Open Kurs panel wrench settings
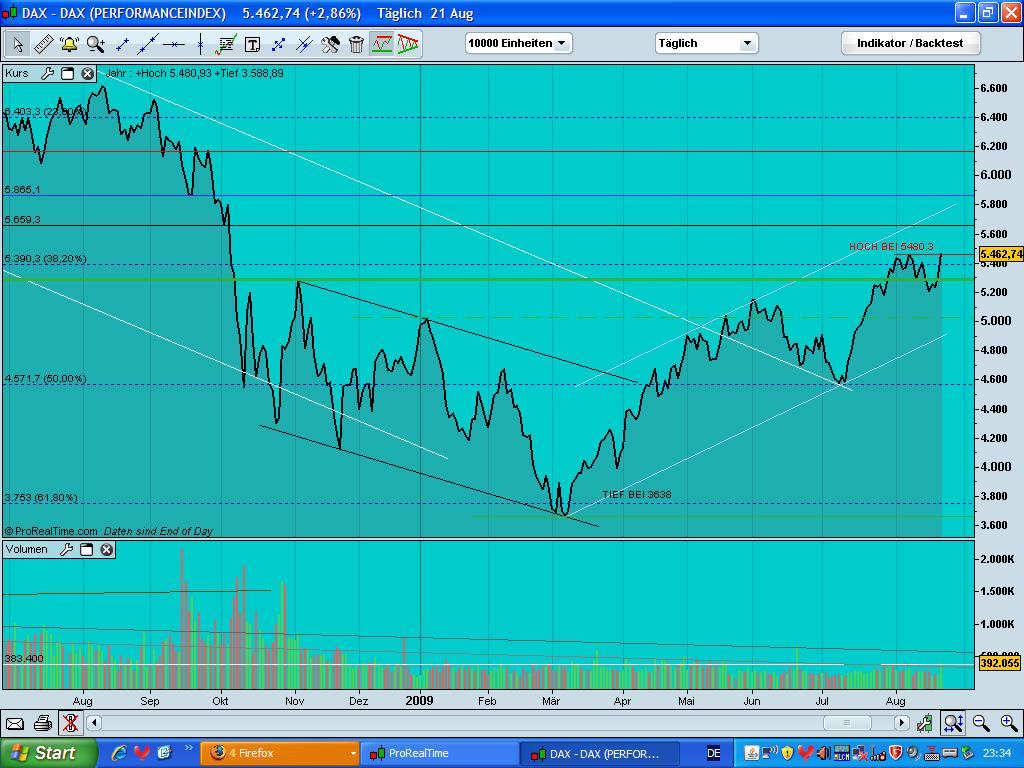 tap(47, 73)
